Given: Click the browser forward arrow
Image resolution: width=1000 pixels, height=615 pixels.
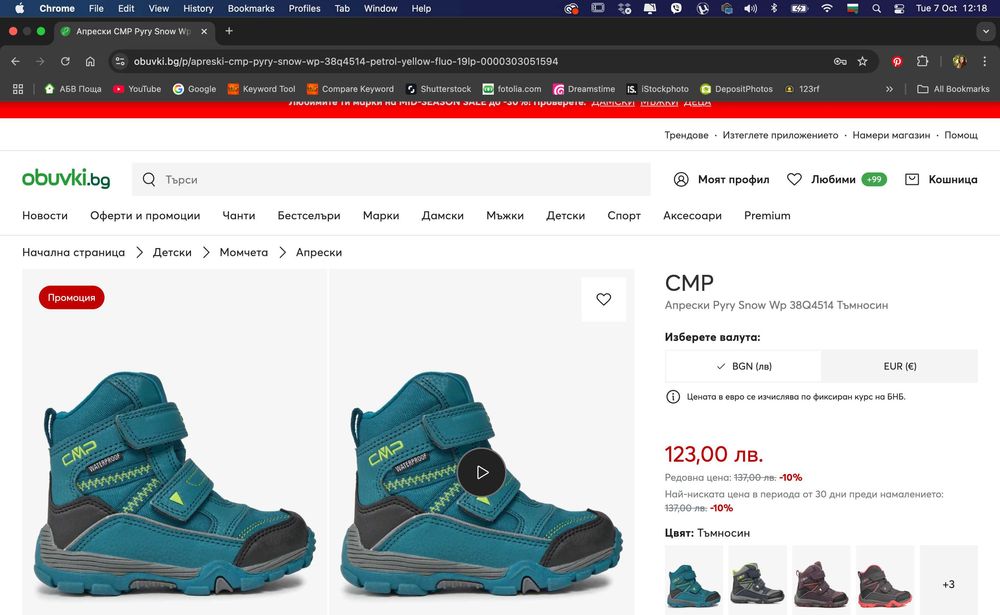Looking at the screenshot, I should (x=40, y=61).
